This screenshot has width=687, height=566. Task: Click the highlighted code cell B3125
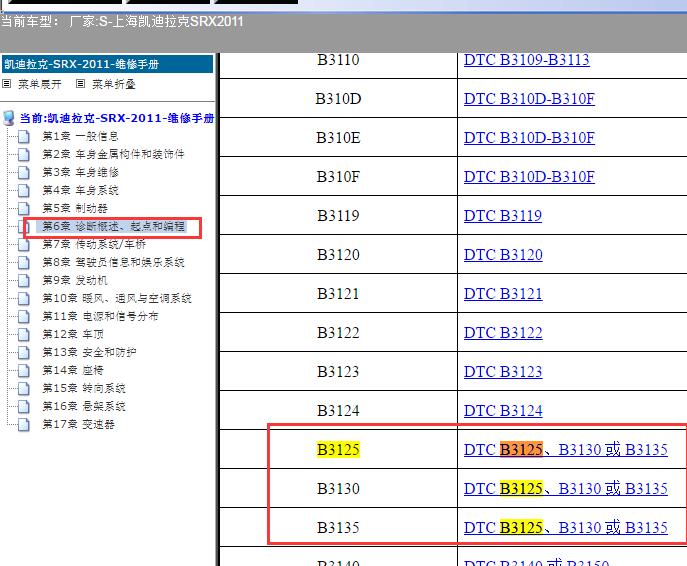[338, 449]
